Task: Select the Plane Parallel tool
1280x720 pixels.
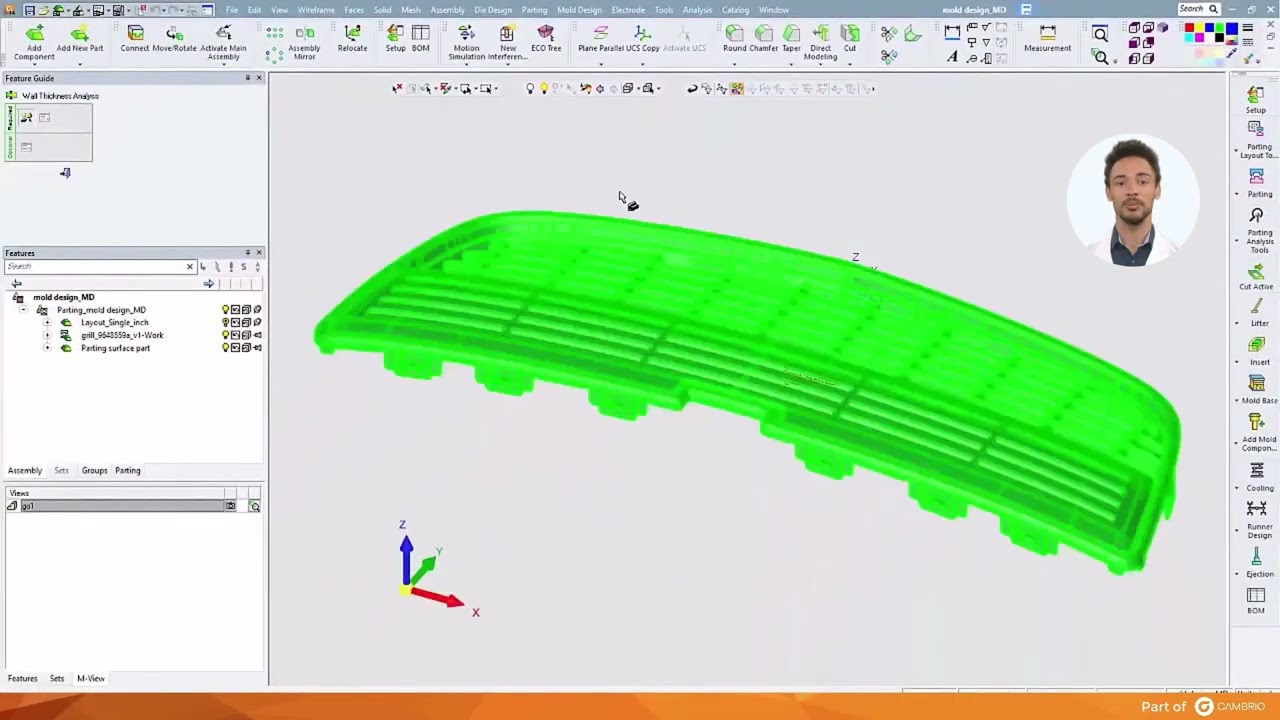Action: pyautogui.click(x=600, y=39)
